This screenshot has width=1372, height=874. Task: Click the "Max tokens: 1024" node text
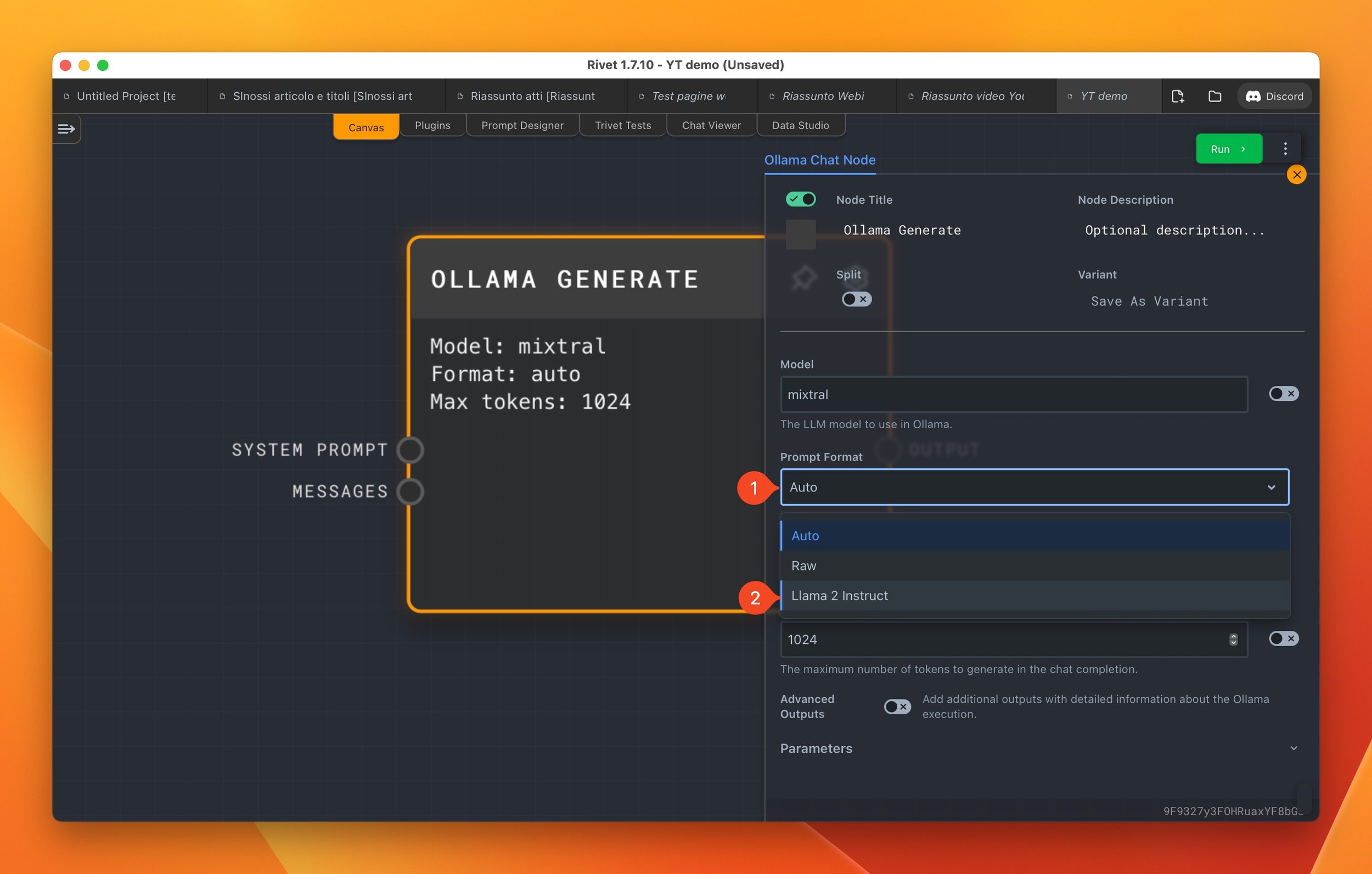point(531,402)
